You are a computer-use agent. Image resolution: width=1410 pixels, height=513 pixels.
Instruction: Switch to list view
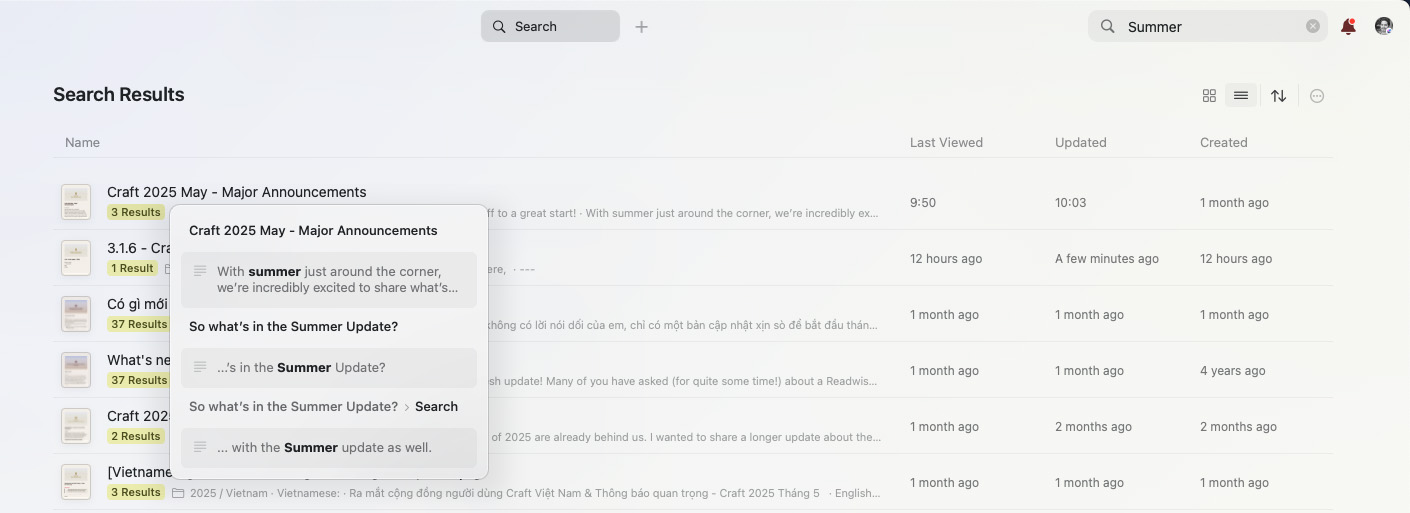pyautogui.click(x=1241, y=96)
